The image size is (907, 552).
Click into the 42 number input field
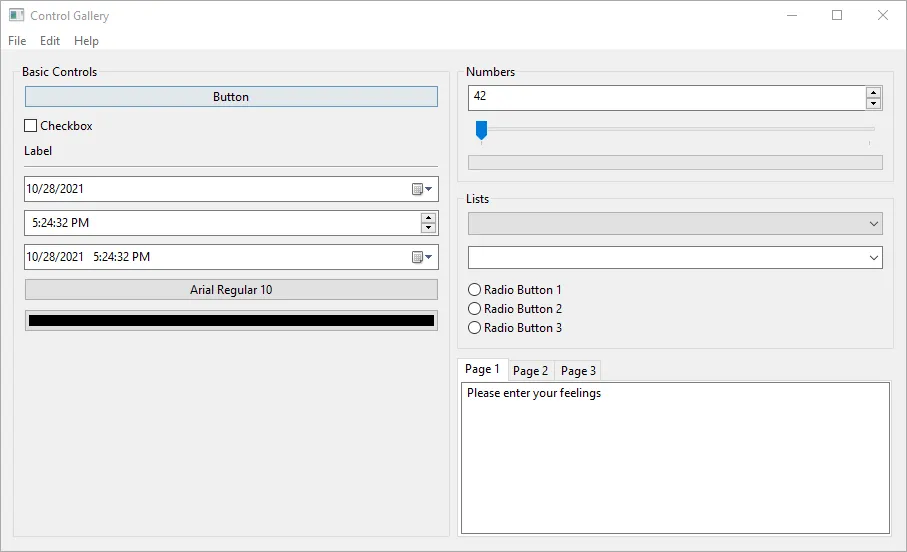pyautogui.click(x=666, y=98)
